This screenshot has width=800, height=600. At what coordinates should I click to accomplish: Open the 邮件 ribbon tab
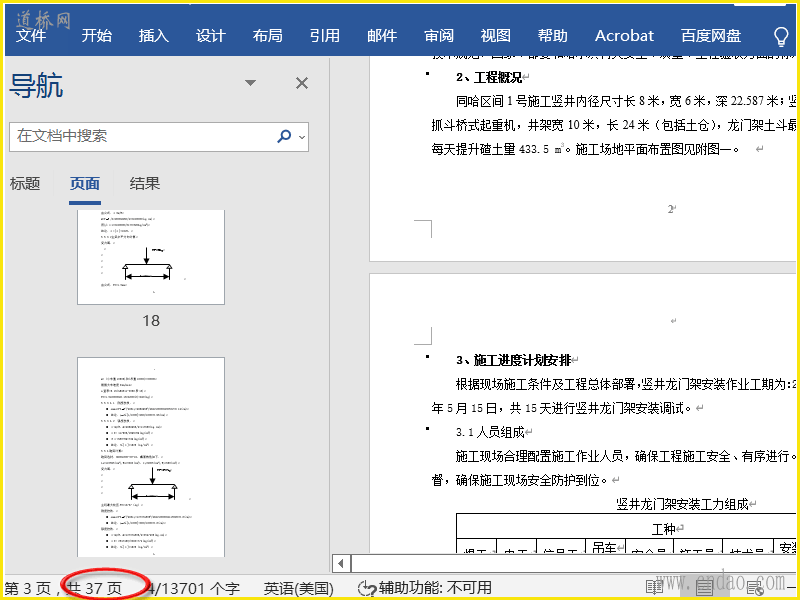382,35
